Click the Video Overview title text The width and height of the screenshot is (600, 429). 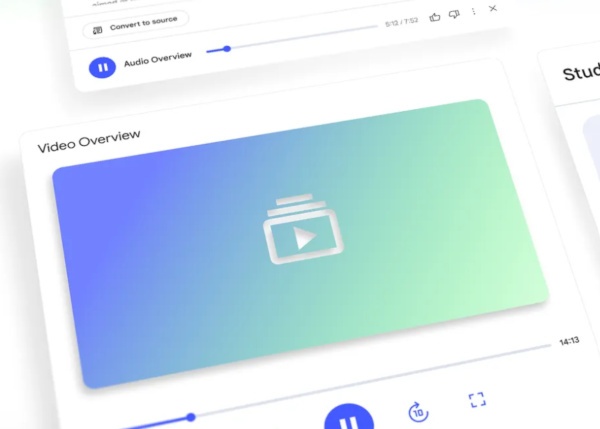[x=89, y=141]
